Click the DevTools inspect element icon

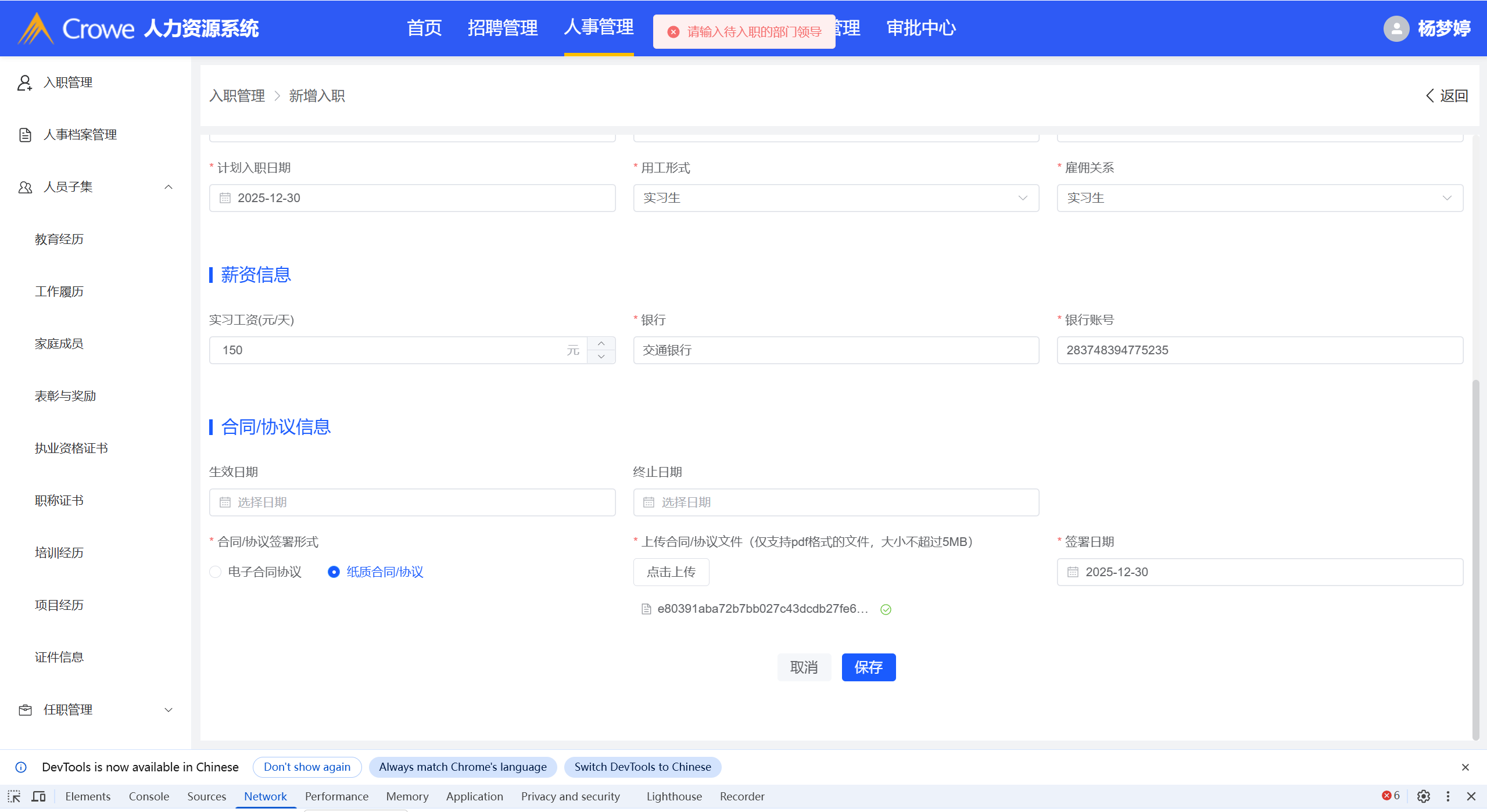click(x=14, y=796)
